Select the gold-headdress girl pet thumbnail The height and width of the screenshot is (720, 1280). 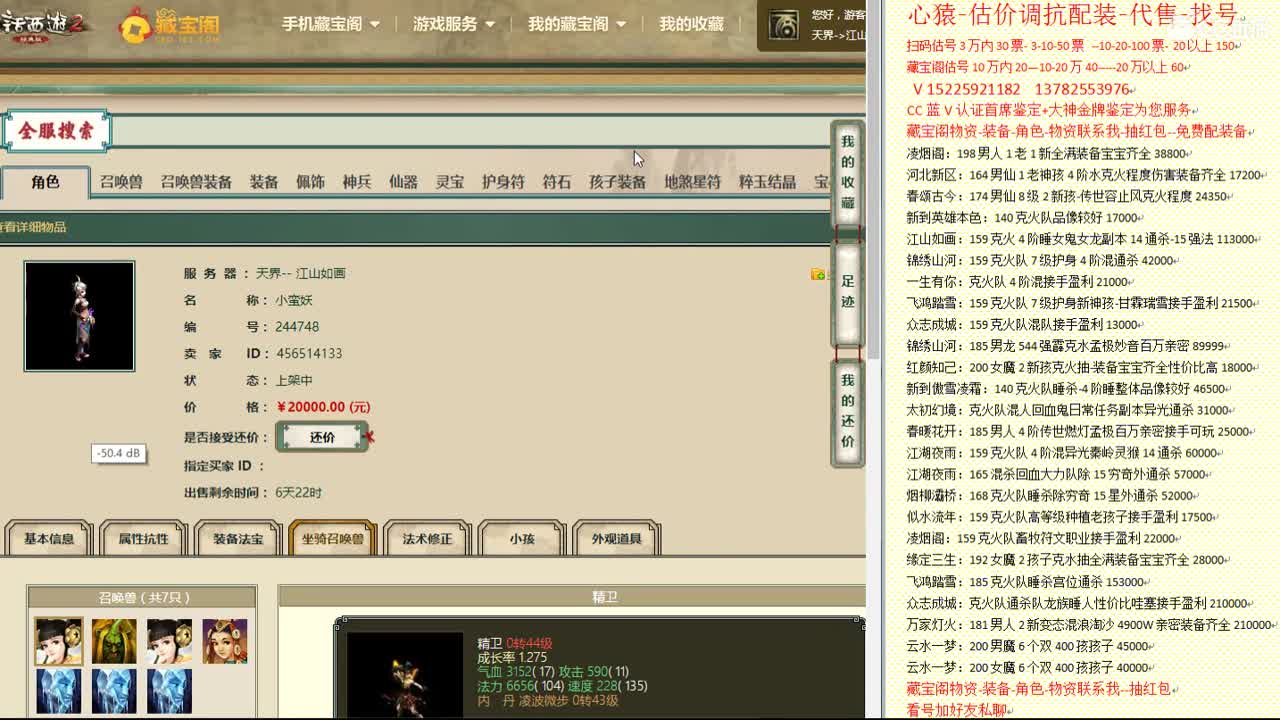tap(224, 641)
